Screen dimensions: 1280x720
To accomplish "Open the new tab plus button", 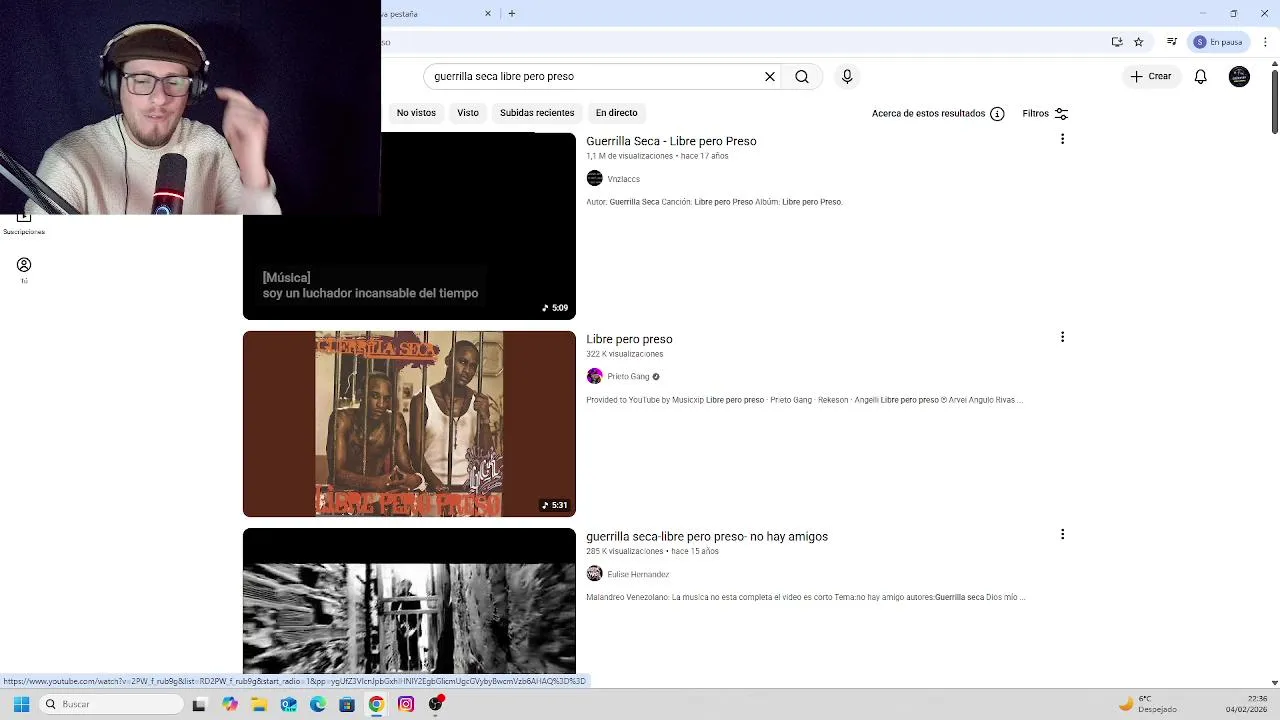I will click(512, 13).
